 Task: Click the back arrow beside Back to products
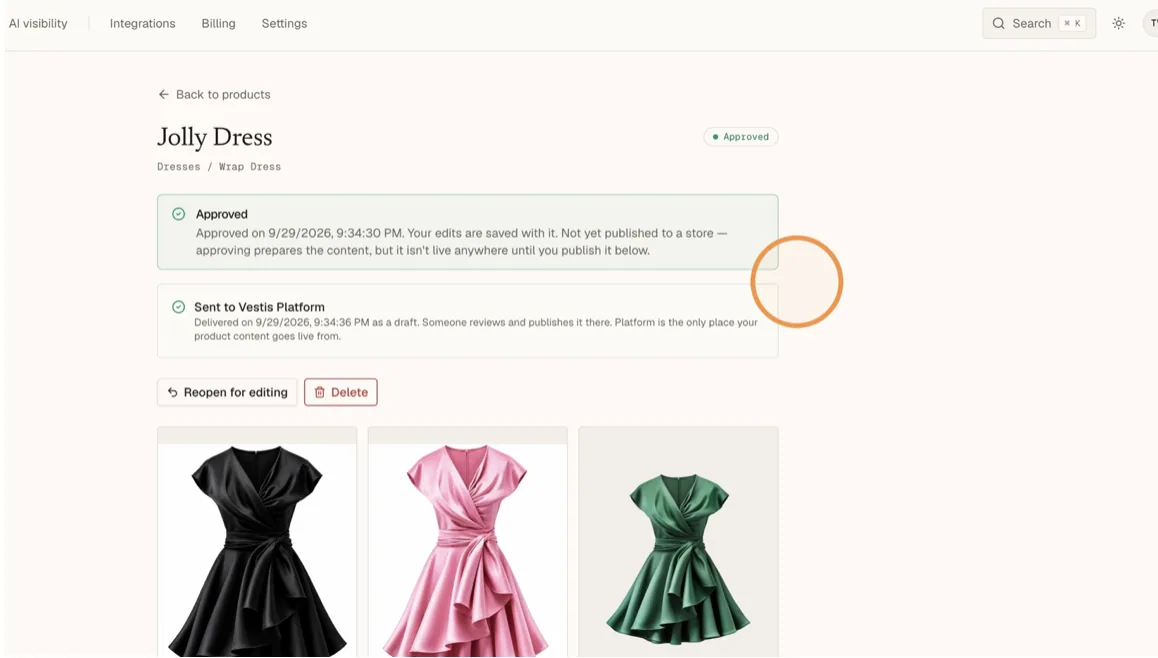pyautogui.click(x=164, y=95)
